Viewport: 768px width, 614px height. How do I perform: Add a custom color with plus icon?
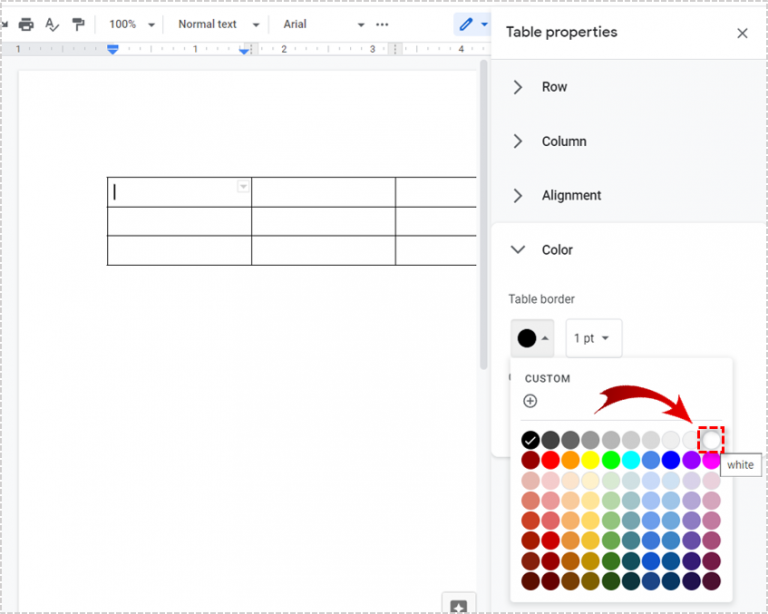click(530, 401)
